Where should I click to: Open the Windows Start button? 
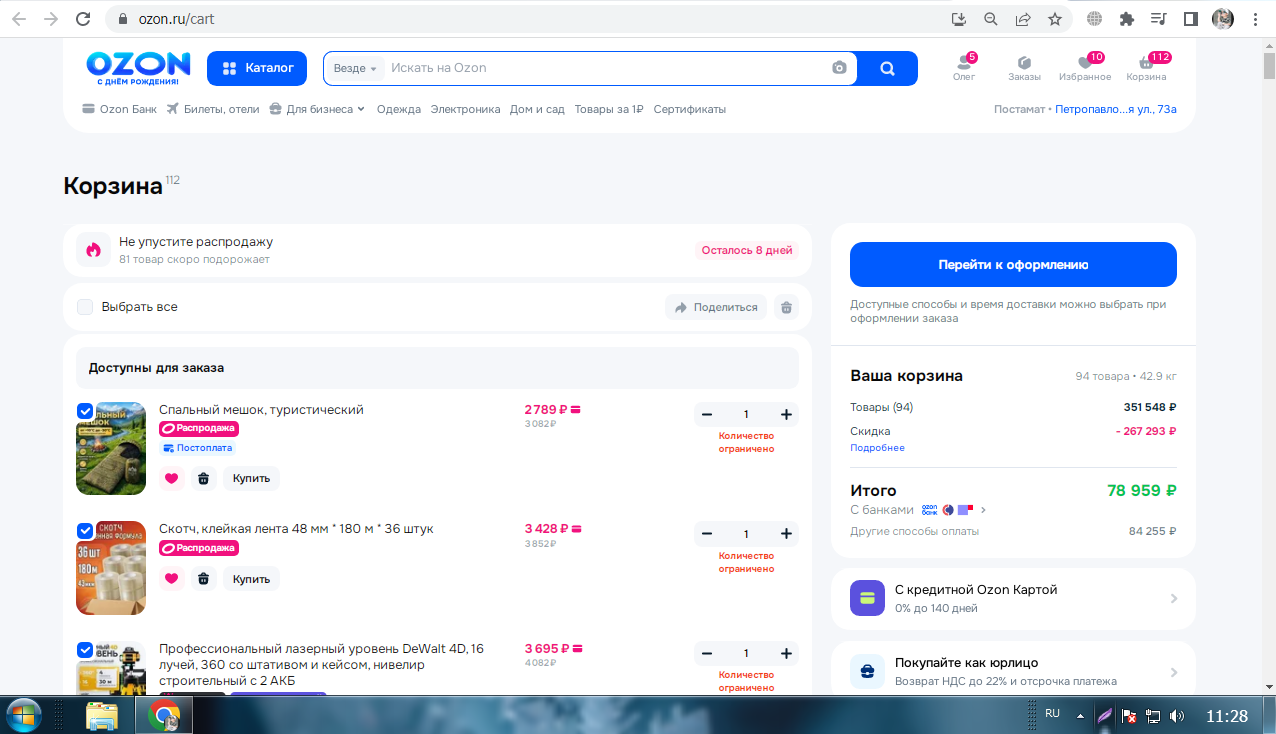pos(22,716)
